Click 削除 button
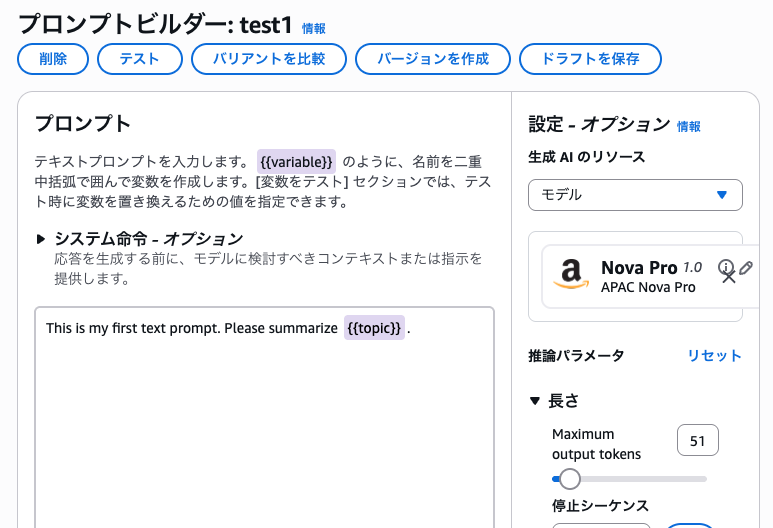Viewport: 773px width, 528px height. pyautogui.click(x=53, y=59)
